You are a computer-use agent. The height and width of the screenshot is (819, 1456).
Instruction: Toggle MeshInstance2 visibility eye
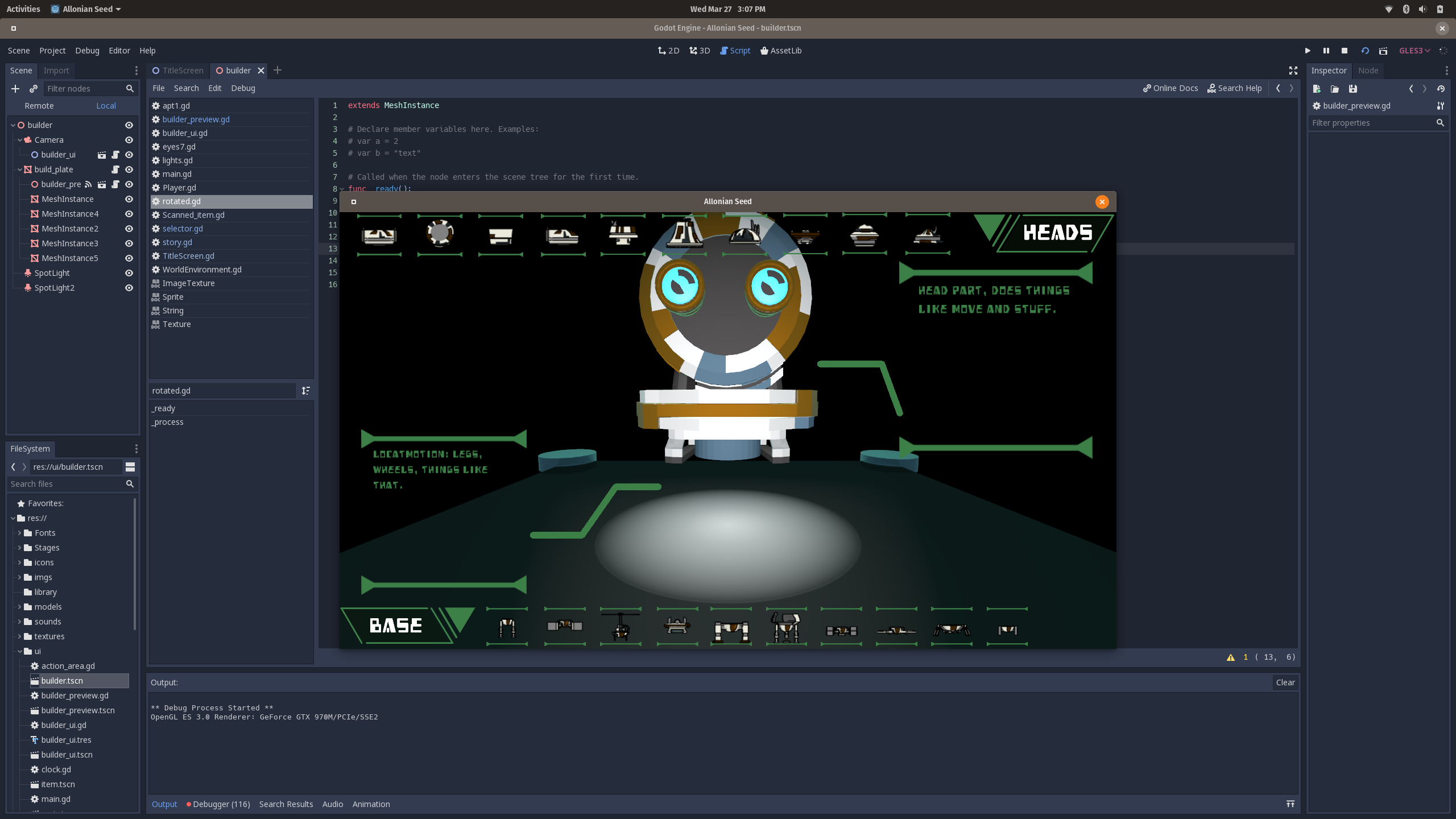pyautogui.click(x=129, y=229)
